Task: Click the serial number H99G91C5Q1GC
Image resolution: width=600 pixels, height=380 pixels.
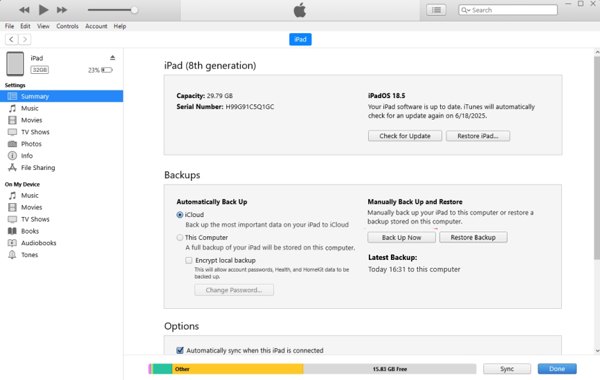Action: 249,107
